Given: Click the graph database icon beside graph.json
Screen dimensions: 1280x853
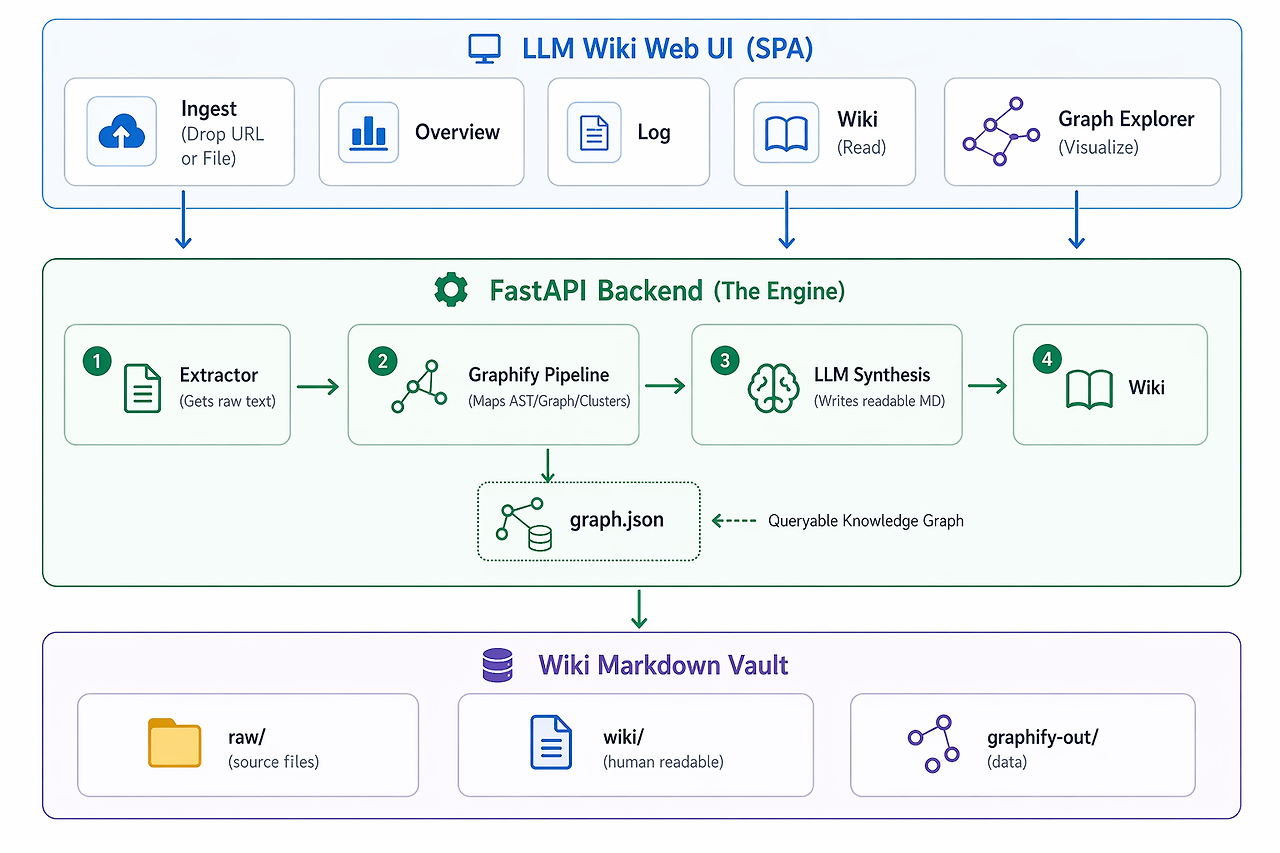Looking at the screenshot, I should (x=524, y=523).
